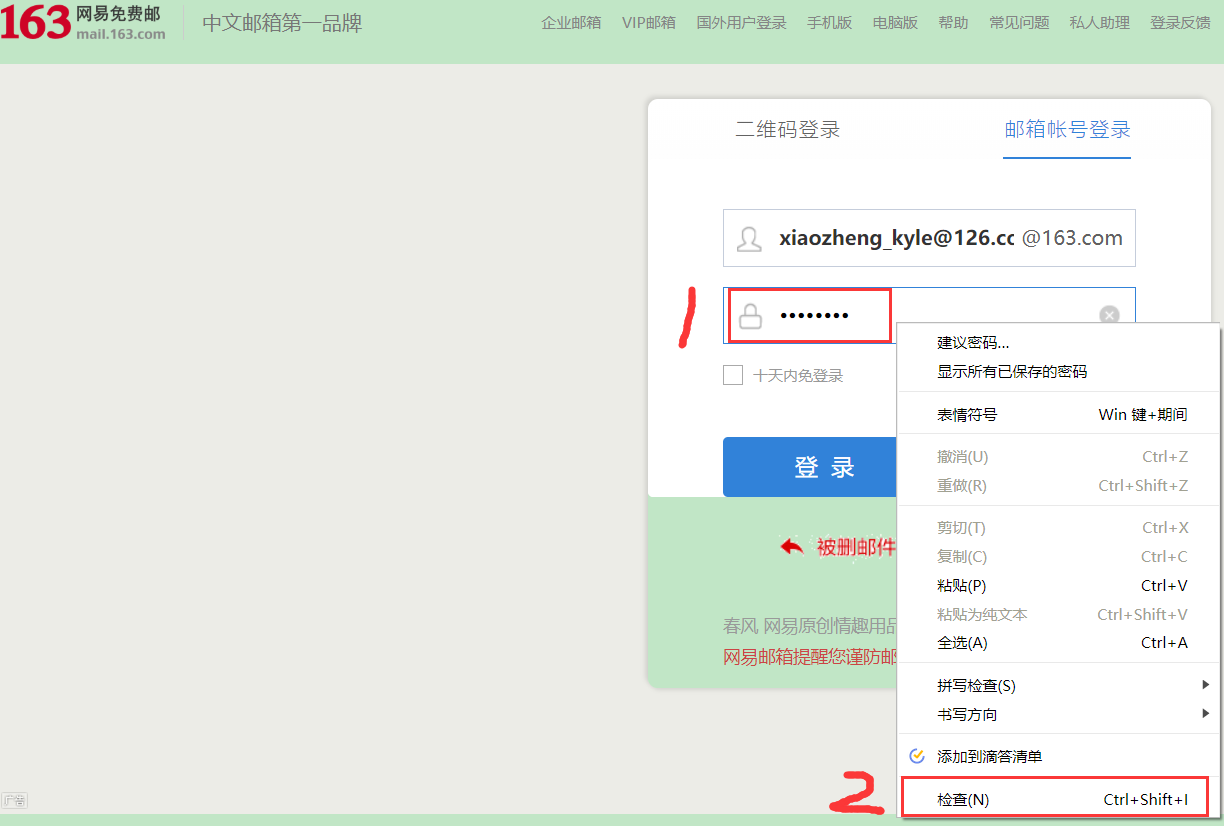This screenshot has width=1224, height=826.
Task: Open the 电脑版 link
Action: 895,22
